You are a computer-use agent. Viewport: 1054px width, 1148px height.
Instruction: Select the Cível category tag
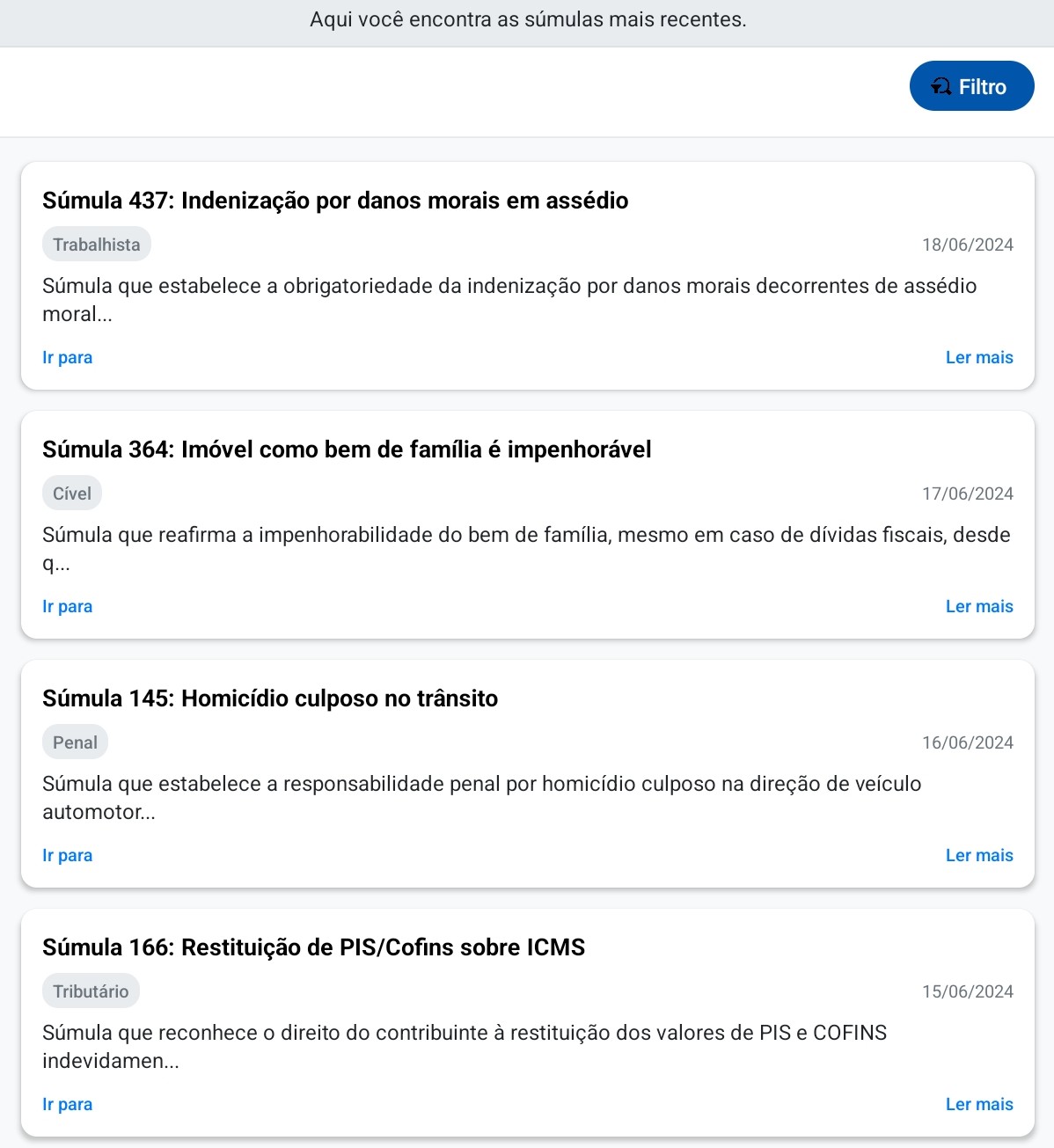[72, 494]
